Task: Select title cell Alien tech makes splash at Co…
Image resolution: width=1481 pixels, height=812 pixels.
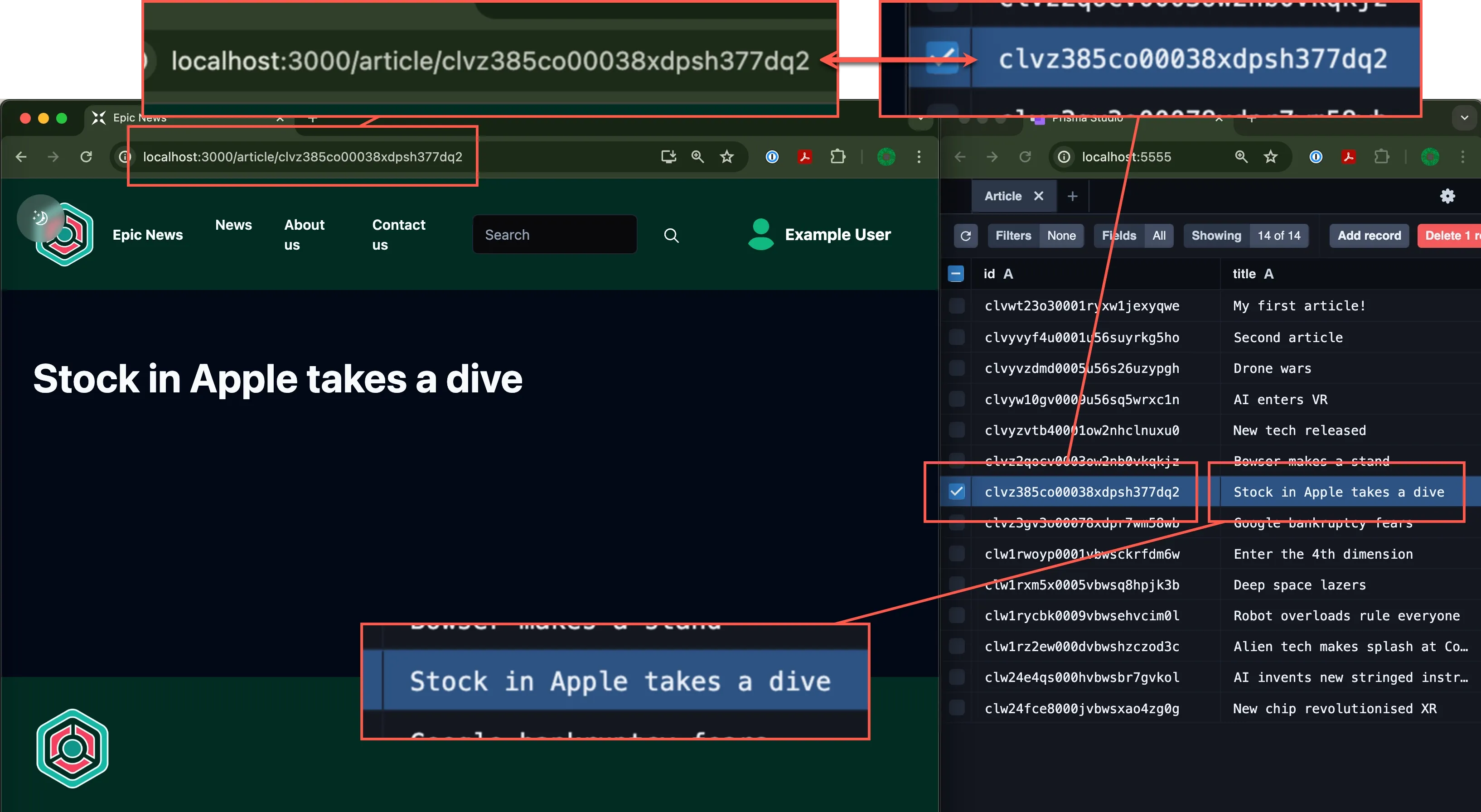Action: (1350, 647)
